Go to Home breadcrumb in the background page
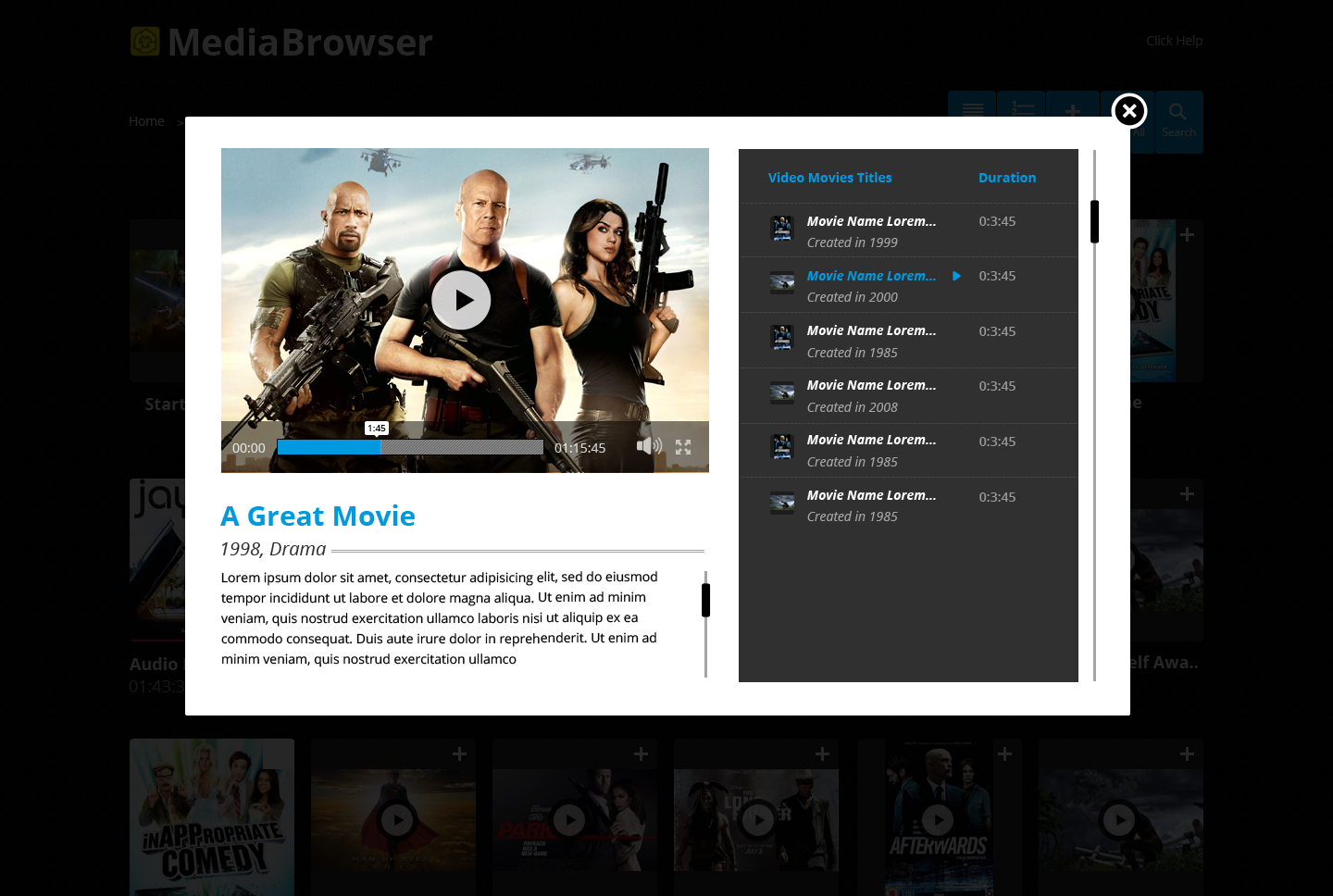 [x=146, y=121]
